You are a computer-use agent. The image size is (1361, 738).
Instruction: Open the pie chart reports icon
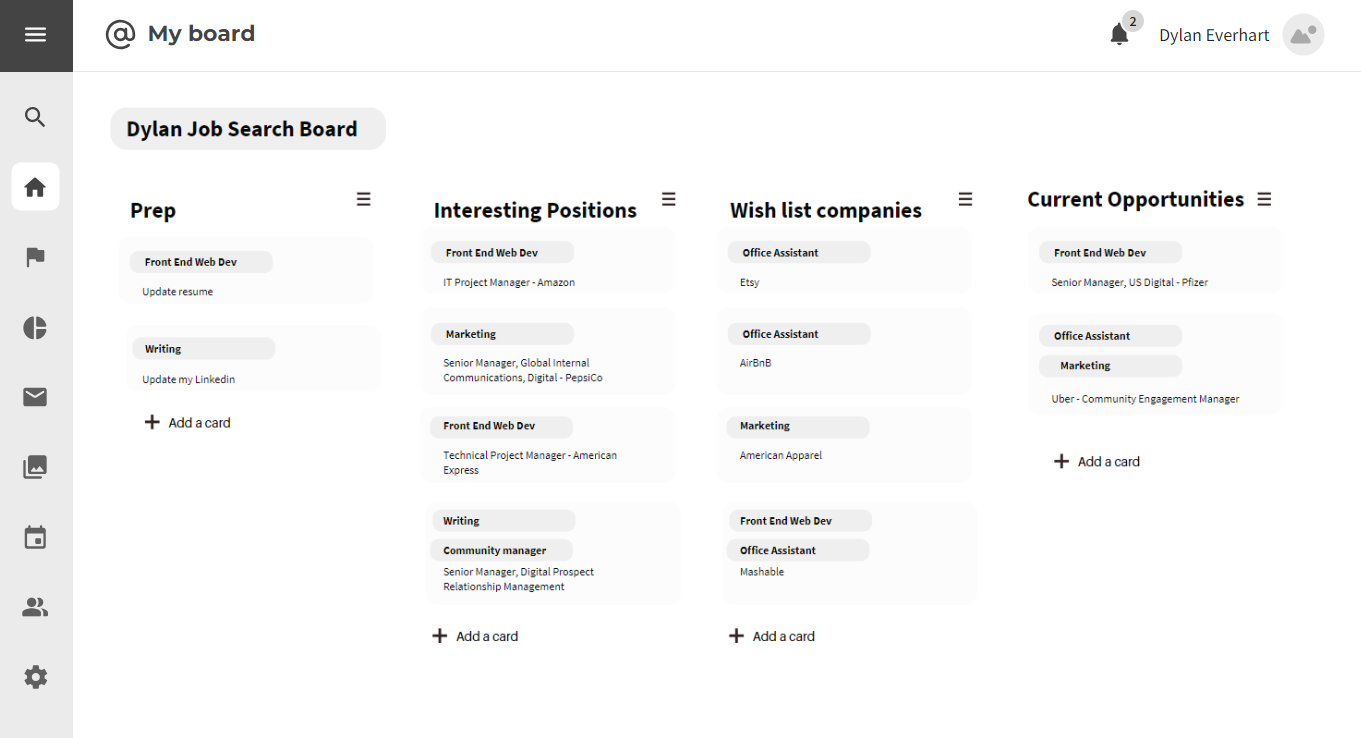(35, 328)
